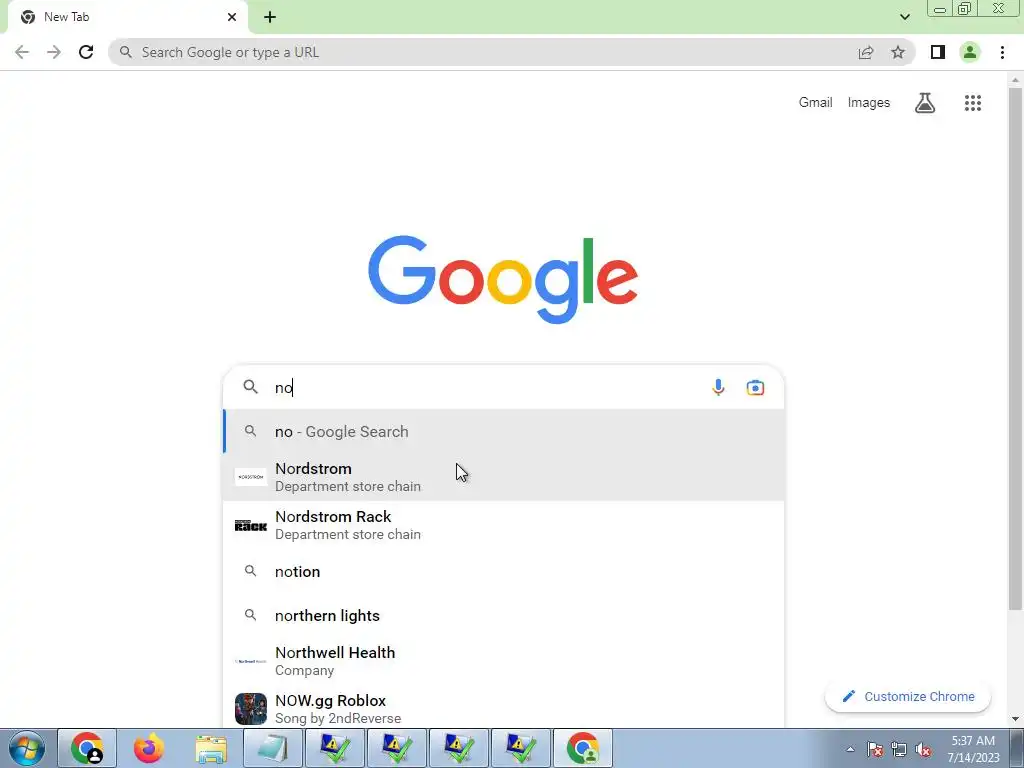Launch Firefox from the taskbar
Viewport: 1024px width, 768px height.
[x=149, y=748]
